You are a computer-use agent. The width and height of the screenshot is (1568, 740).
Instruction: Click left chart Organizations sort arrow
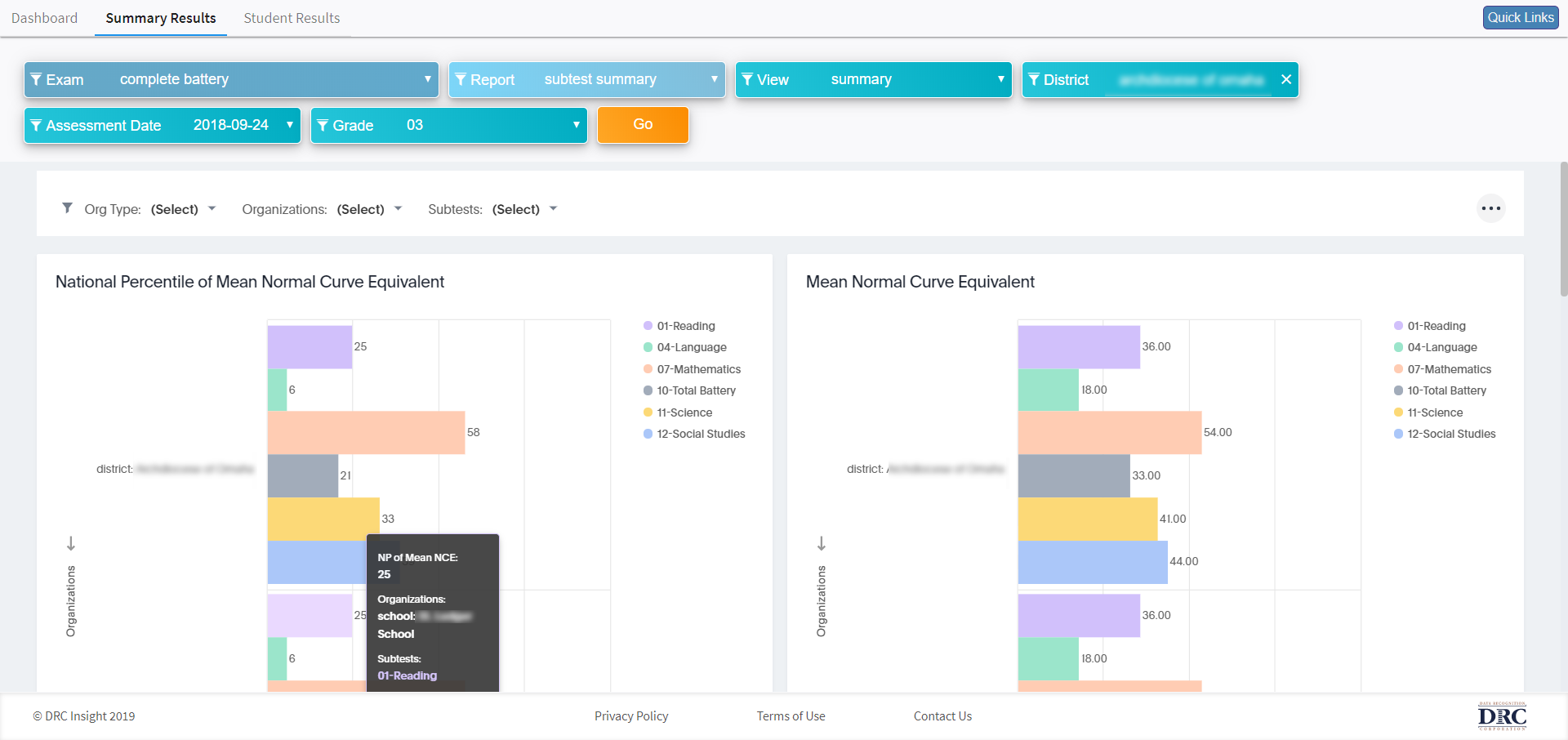pos(71,543)
